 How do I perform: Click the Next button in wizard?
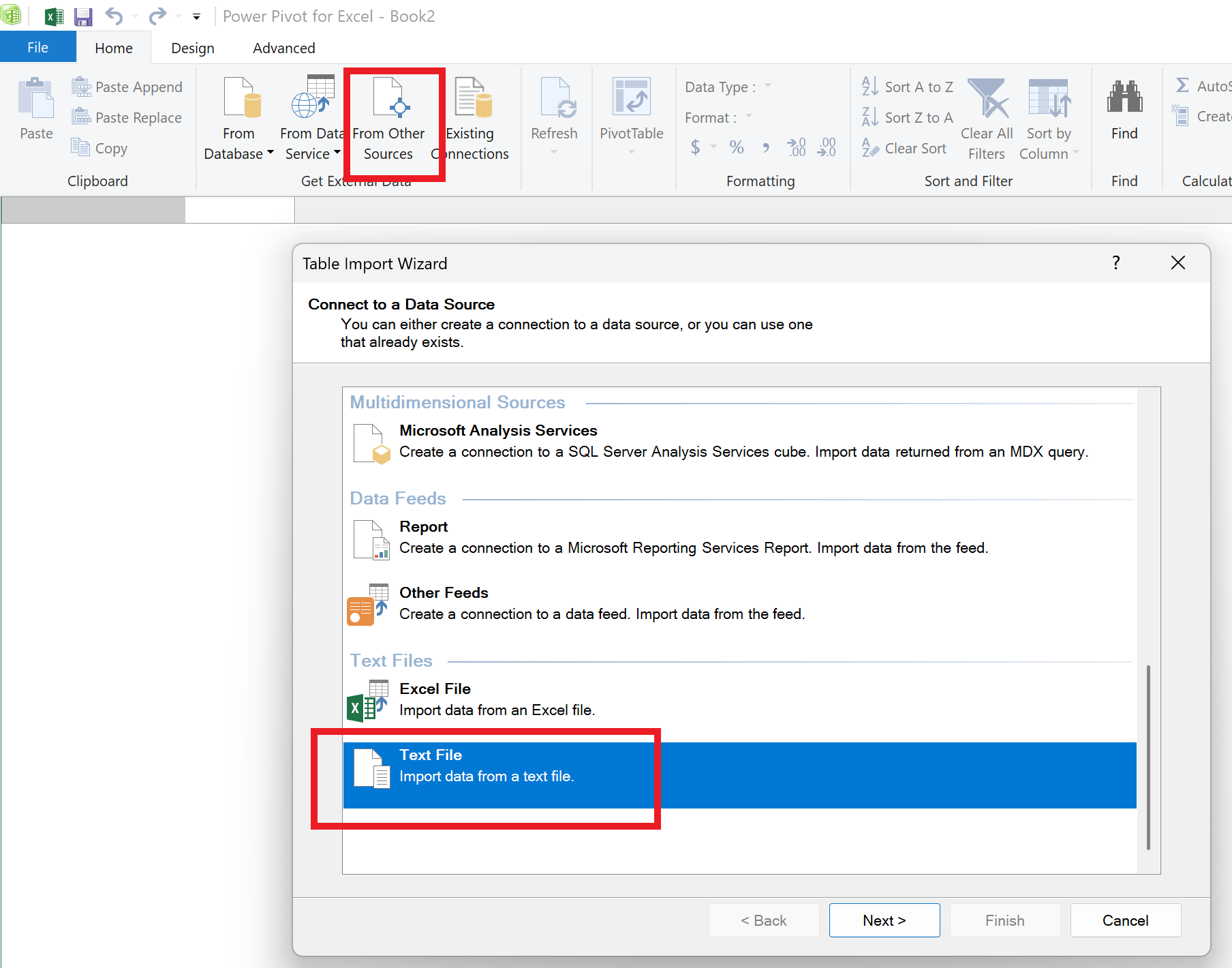(x=884, y=920)
